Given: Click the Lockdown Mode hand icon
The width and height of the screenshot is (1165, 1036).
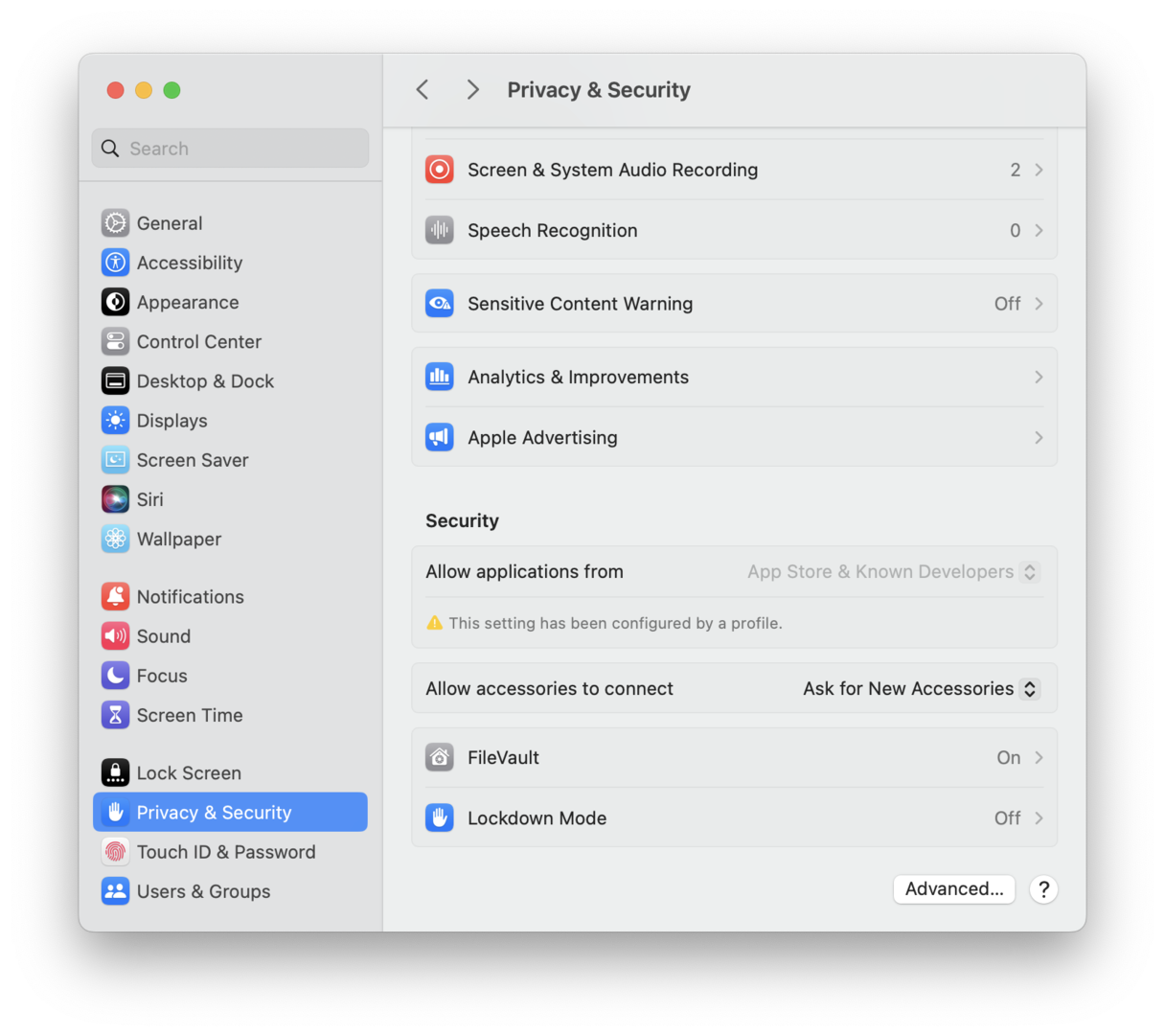Looking at the screenshot, I should [x=440, y=817].
